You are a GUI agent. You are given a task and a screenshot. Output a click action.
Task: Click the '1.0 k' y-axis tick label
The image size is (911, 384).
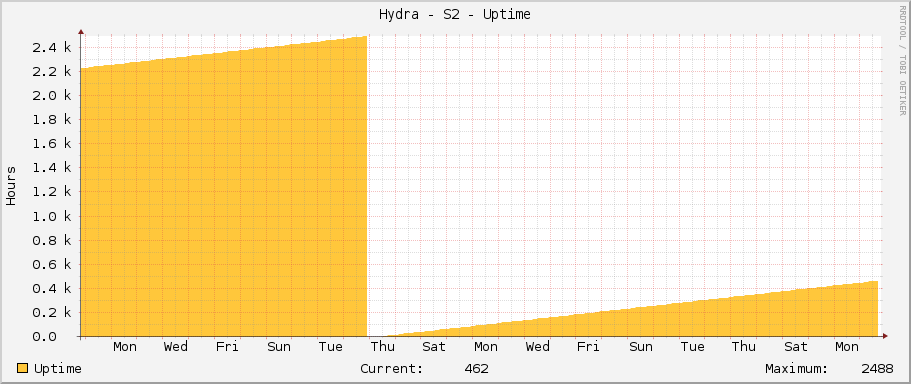point(52,216)
